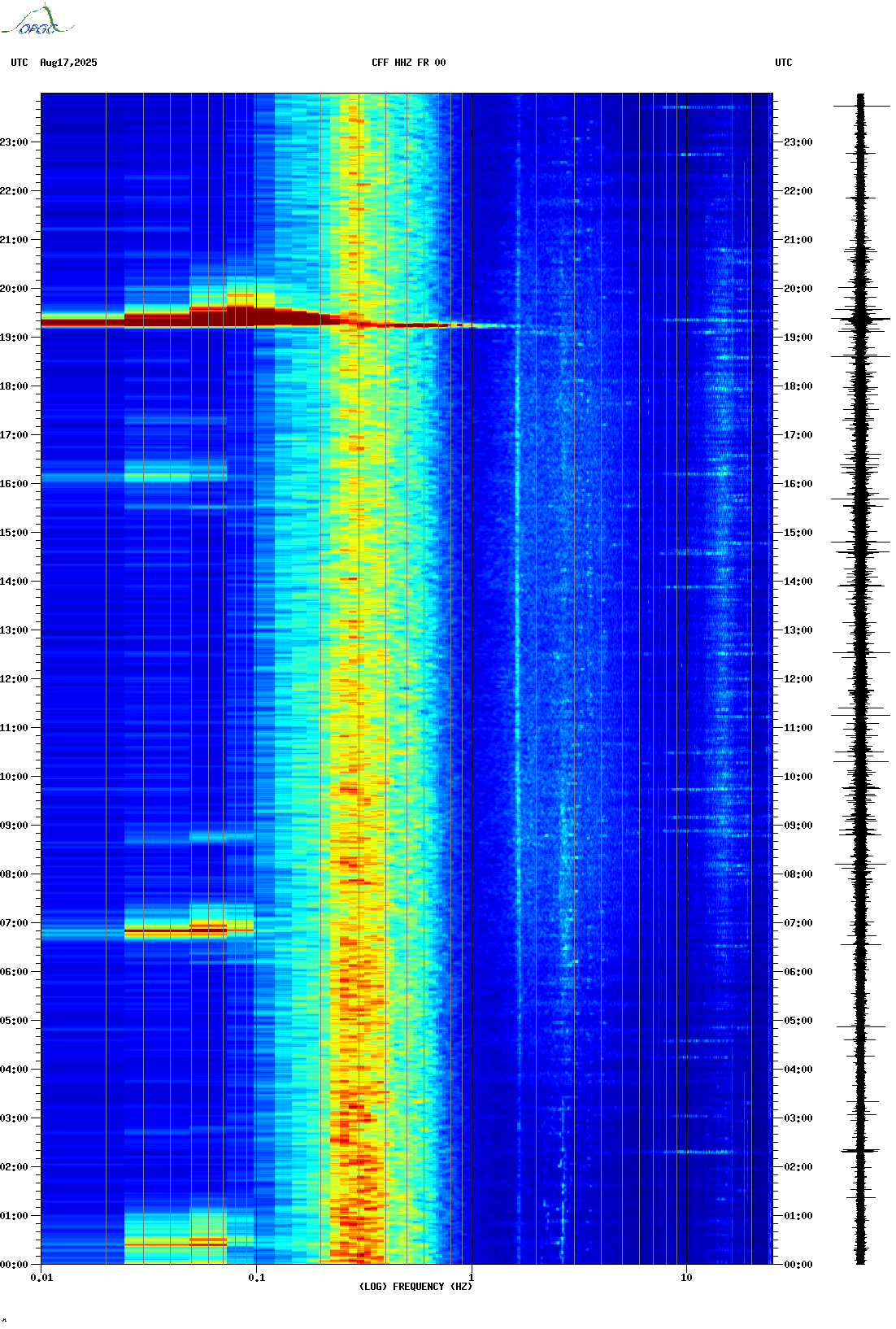This screenshot has height=1329, width=896.
Task: Click '07:00' on the left time axis
Action: pyautogui.click(x=14, y=923)
